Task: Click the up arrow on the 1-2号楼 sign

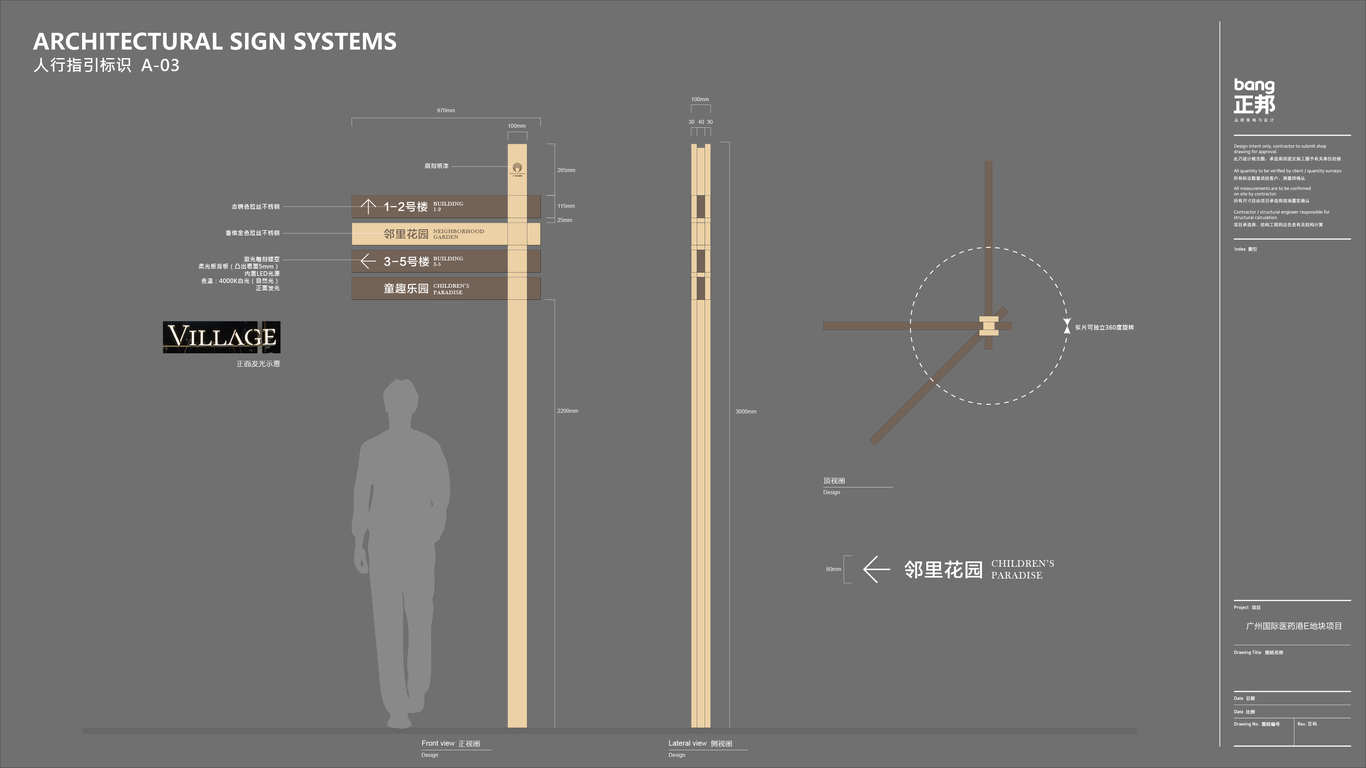Action: click(x=368, y=207)
